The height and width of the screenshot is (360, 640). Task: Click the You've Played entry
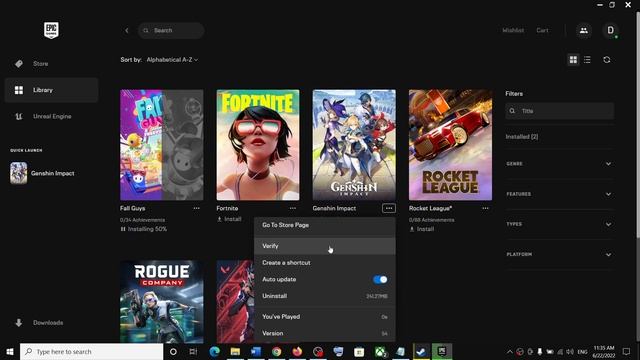click(x=324, y=317)
